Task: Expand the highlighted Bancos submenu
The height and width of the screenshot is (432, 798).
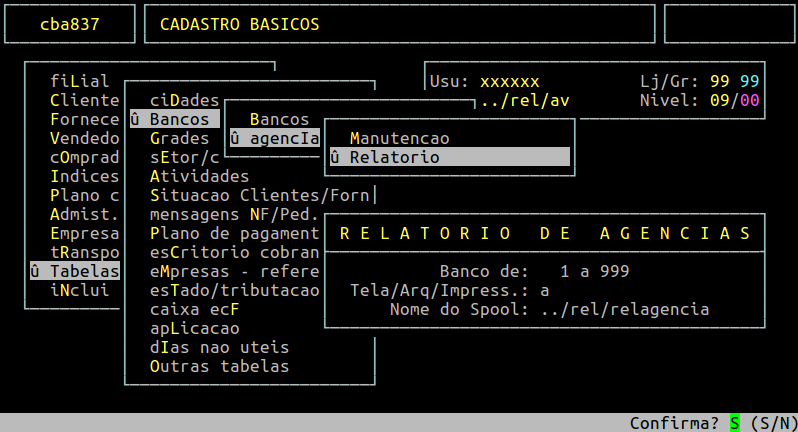Action: pyautogui.click(x=175, y=119)
